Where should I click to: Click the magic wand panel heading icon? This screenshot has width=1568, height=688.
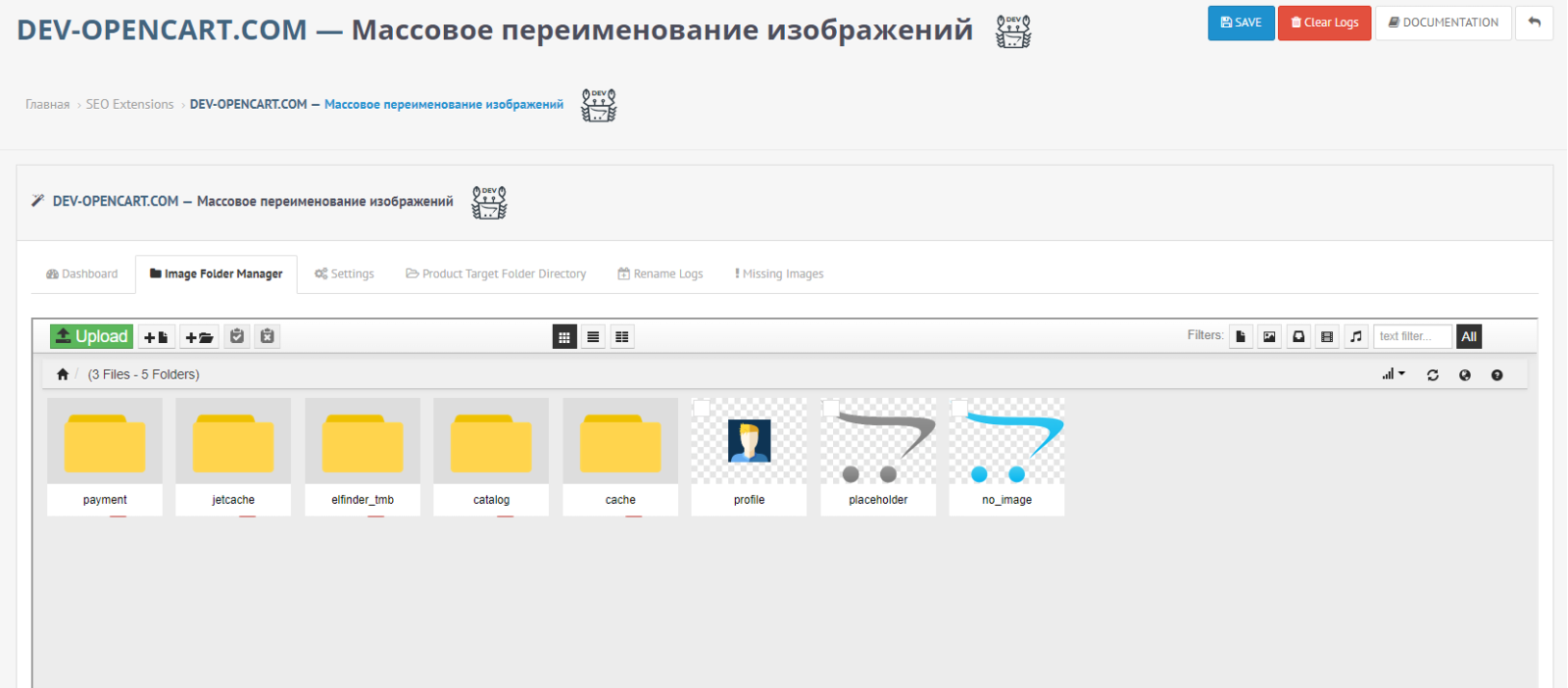tap(37, 201)
